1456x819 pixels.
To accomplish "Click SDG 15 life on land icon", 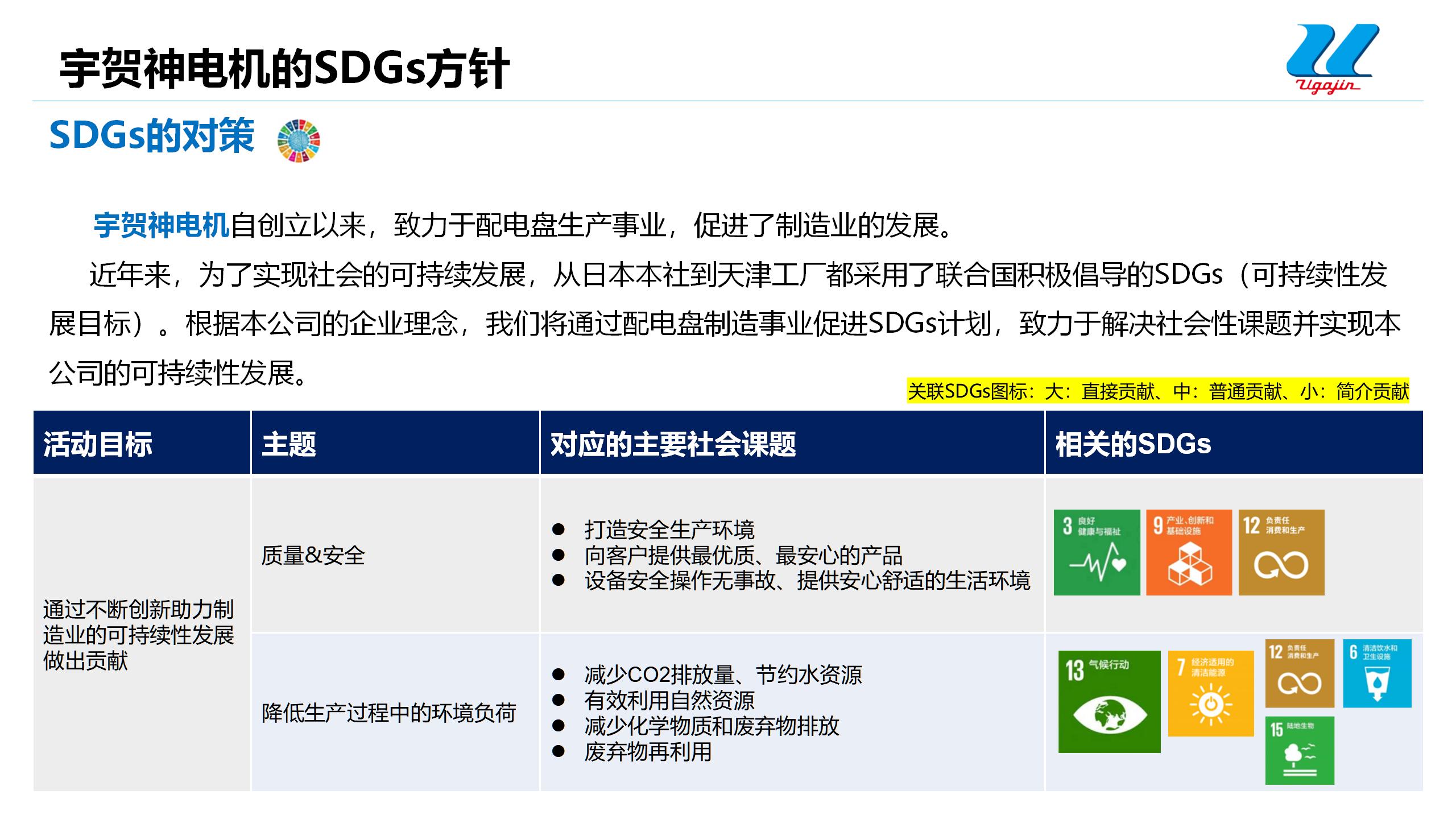I will pyautogui.click(x=1300, y=750).
